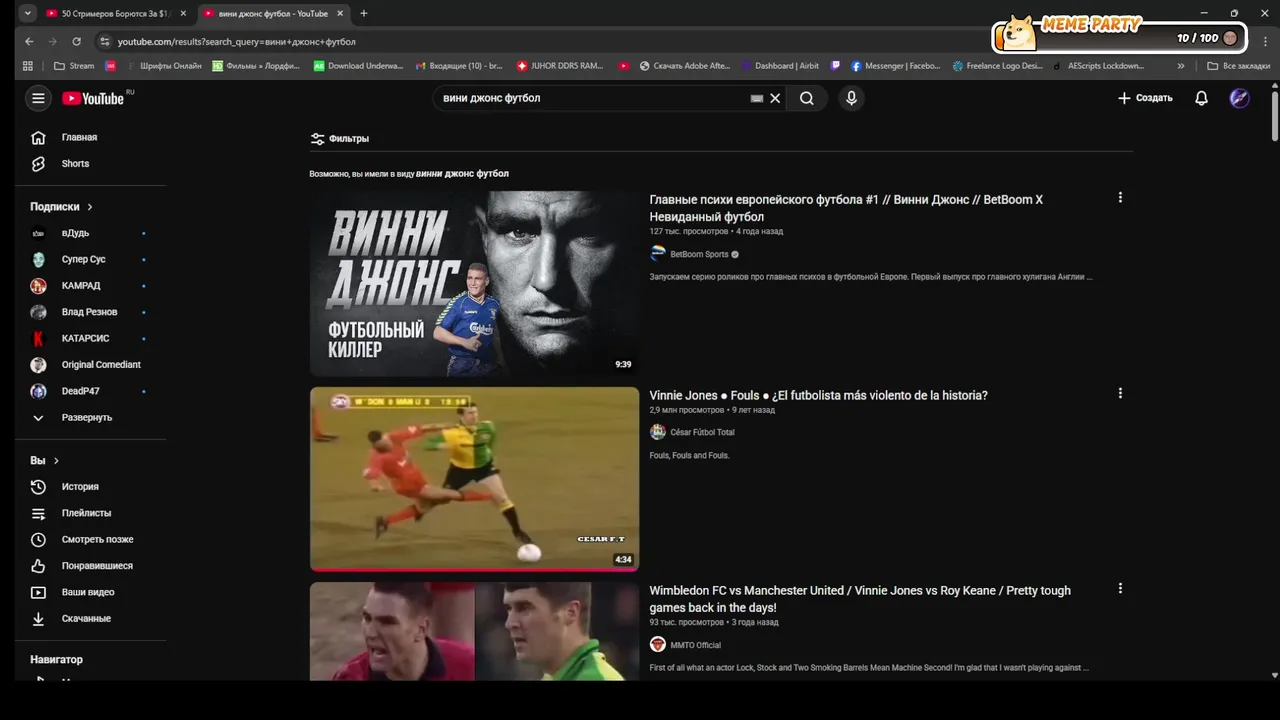Go back in browser history
The width and height of the screenshot is (1280, 720).
pyautogui.click(x=29, y=41)
